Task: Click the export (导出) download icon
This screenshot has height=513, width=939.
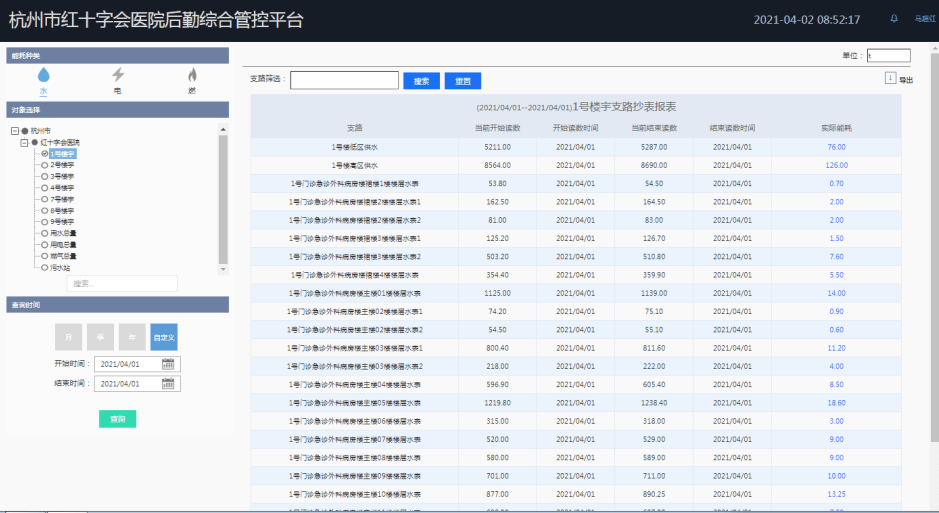Action: (890, 78)
